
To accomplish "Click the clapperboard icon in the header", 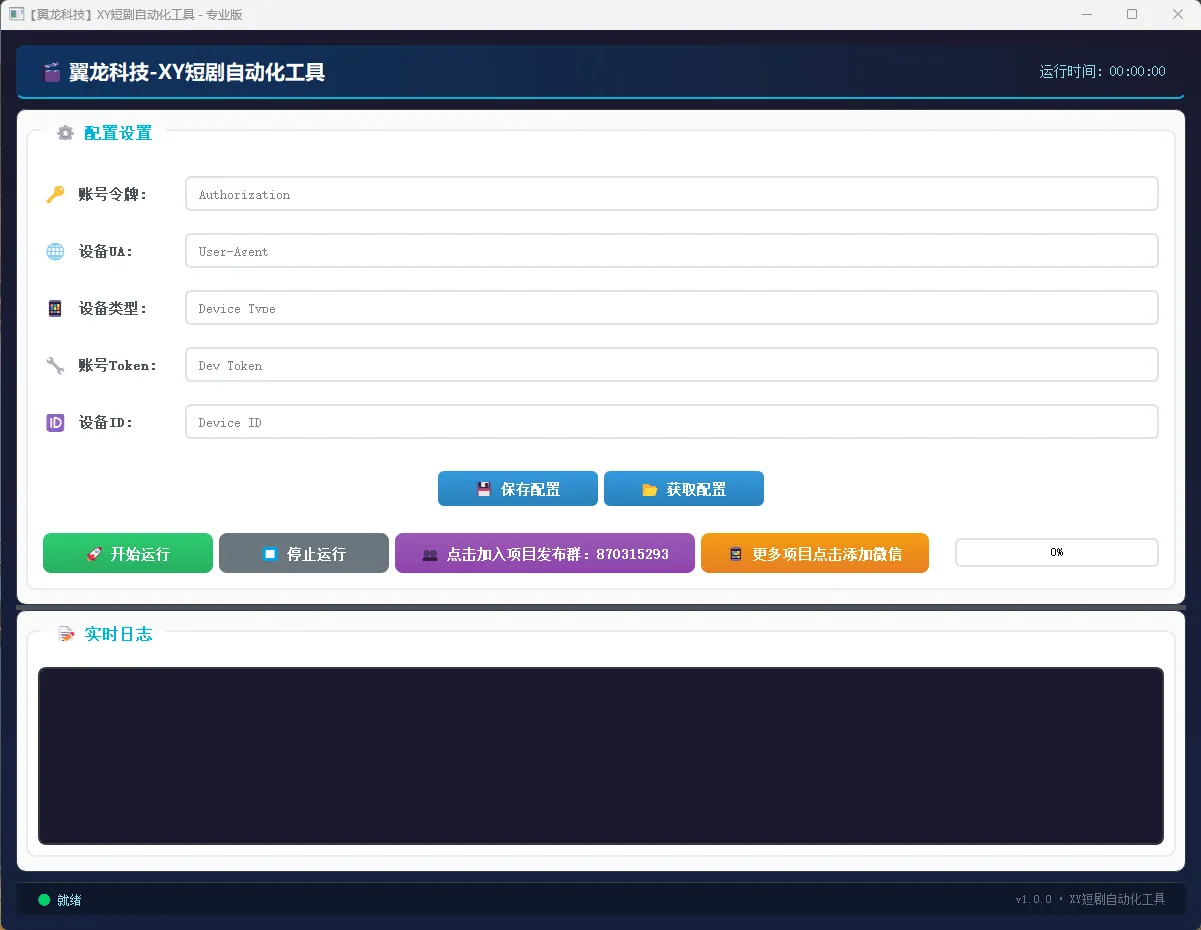I will [52, 72].
